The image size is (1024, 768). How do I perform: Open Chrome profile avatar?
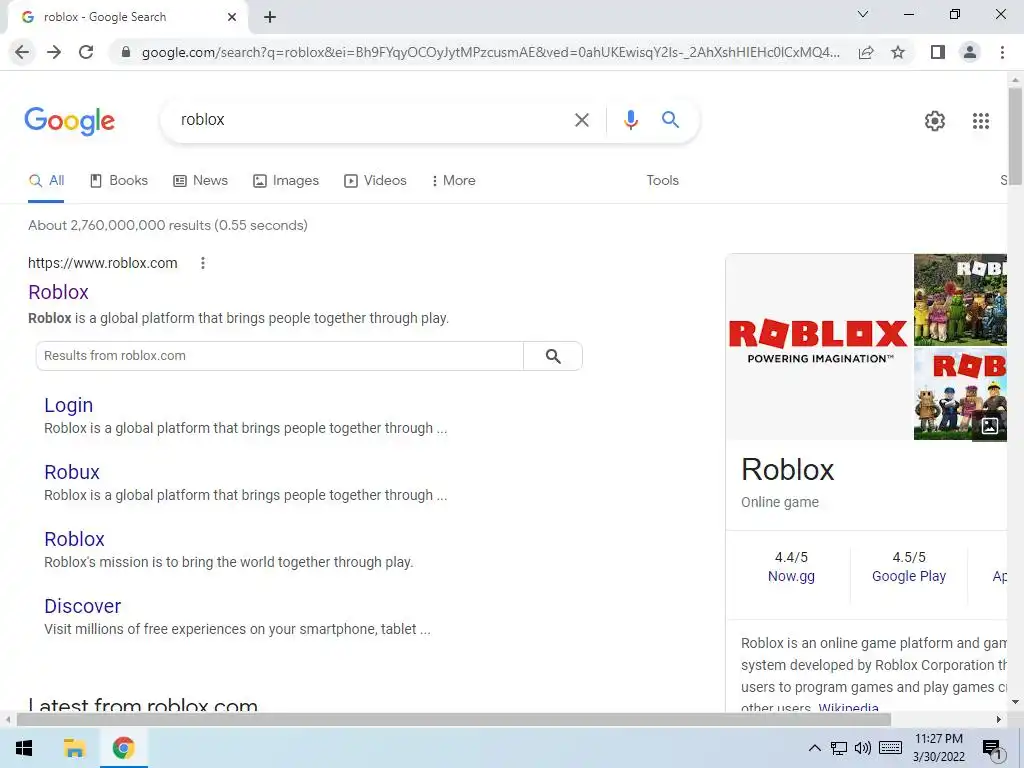coord(970,52)
